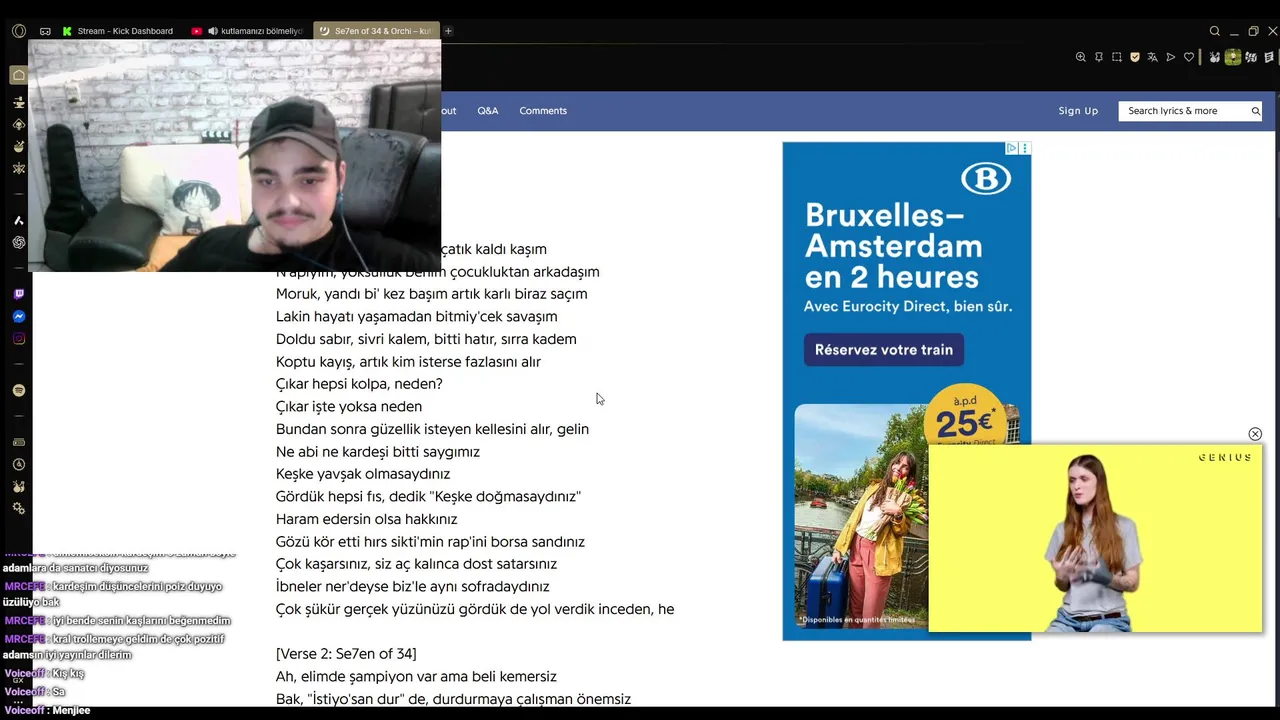Open Twitch in the sidebar

(18, 294)
